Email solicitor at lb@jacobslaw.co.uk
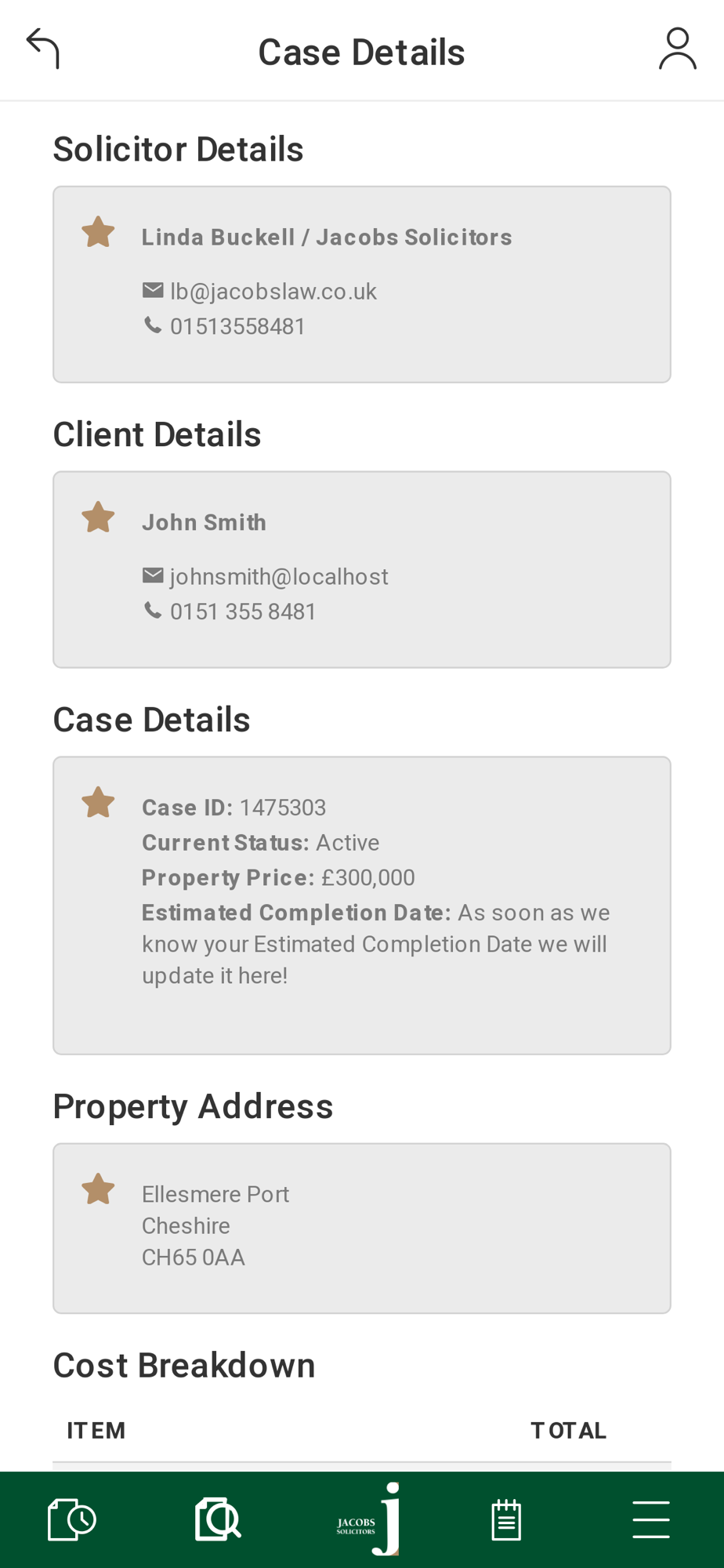Viewport: 724px width, 1568px height. point(273,292)
